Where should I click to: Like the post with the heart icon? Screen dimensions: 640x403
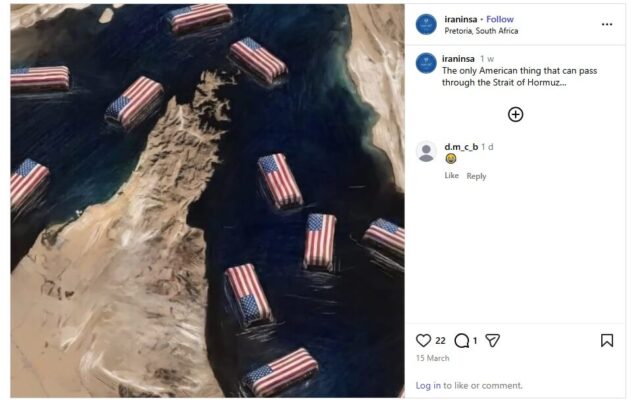(x=423, y=341)
